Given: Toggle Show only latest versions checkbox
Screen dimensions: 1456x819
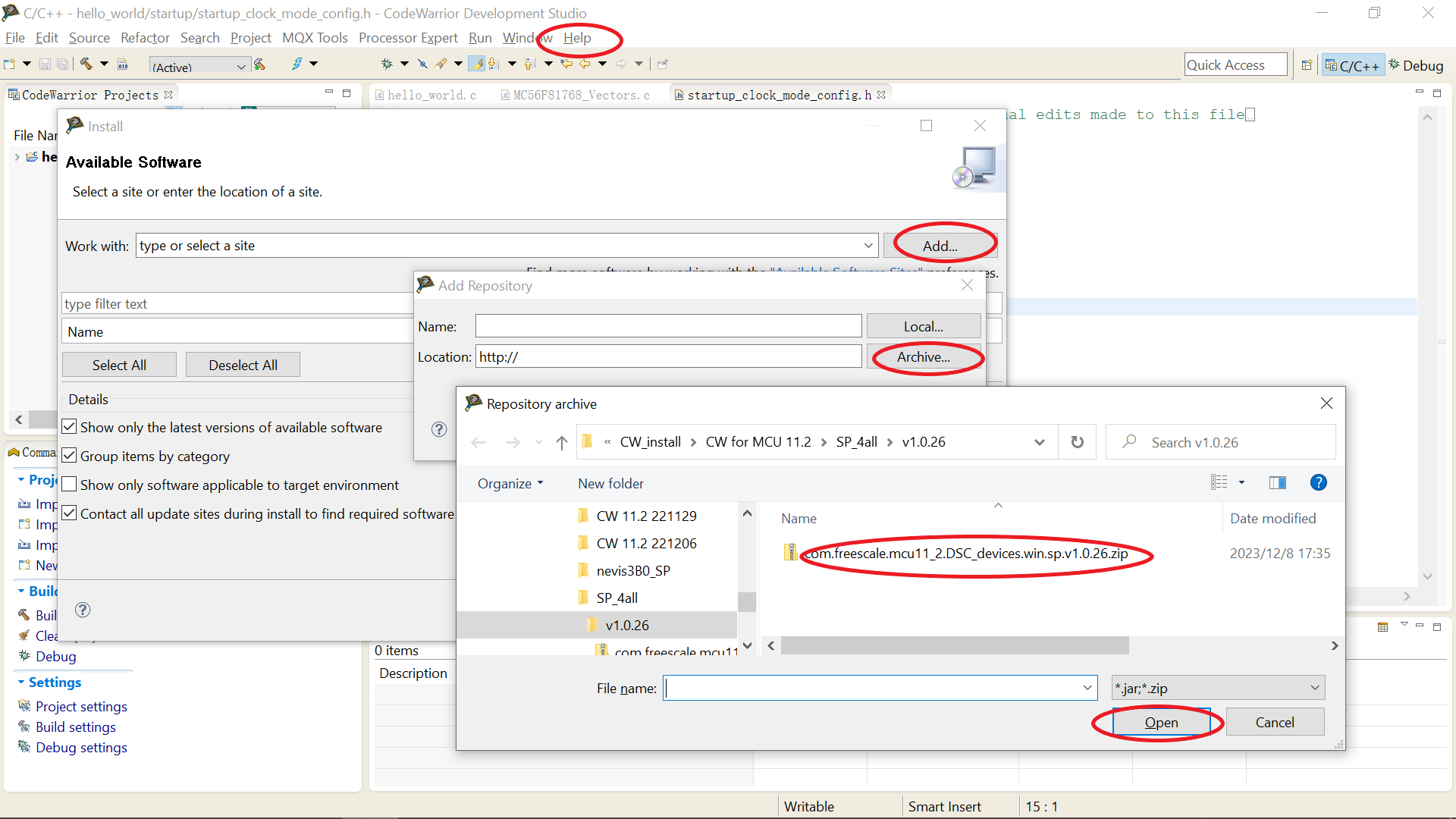Looking at the screenshot, I should (x=69, y=427).
